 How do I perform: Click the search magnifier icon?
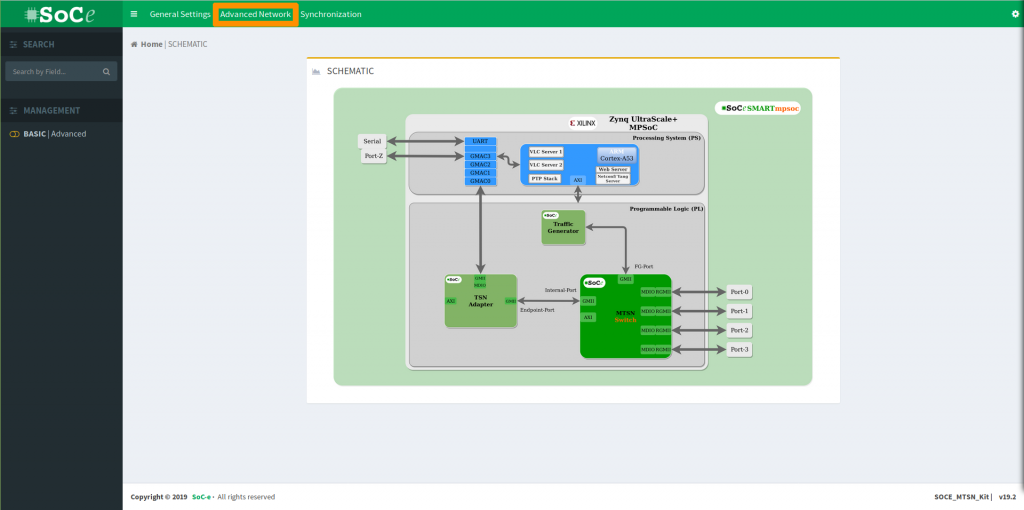pyautogui.click(x=106, y=72)
